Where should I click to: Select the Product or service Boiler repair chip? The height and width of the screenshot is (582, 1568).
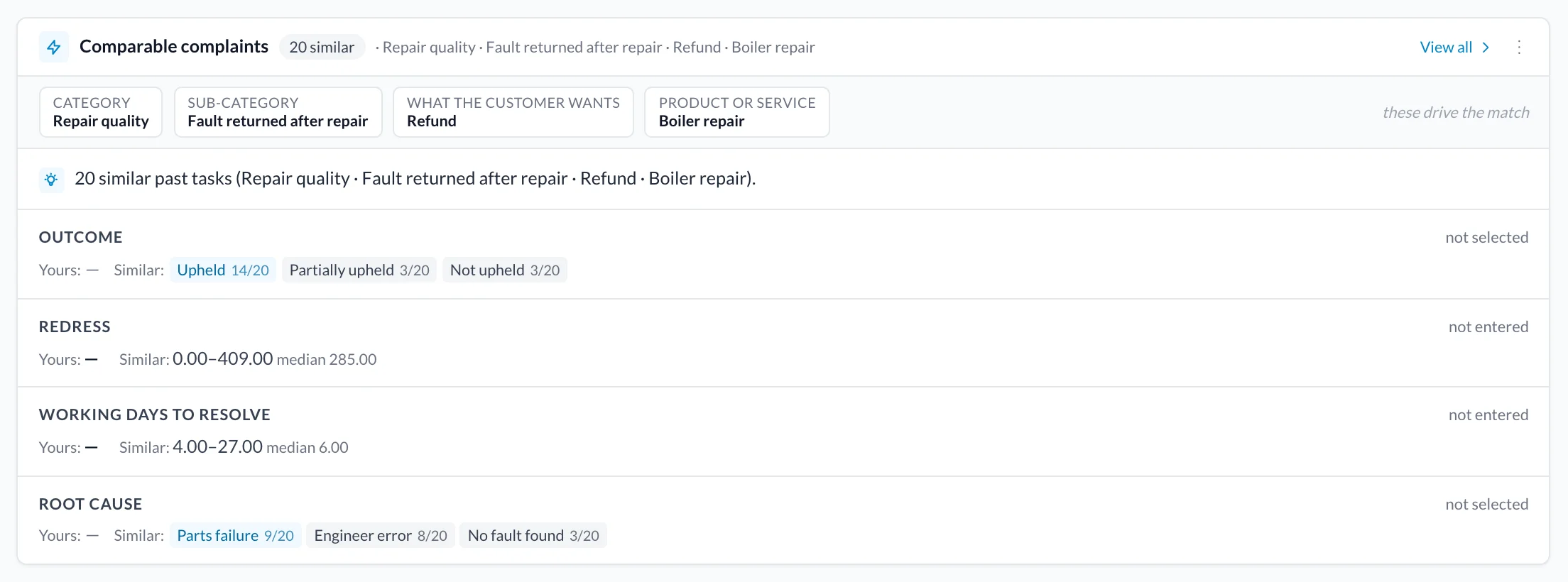[x=736, y=112]
